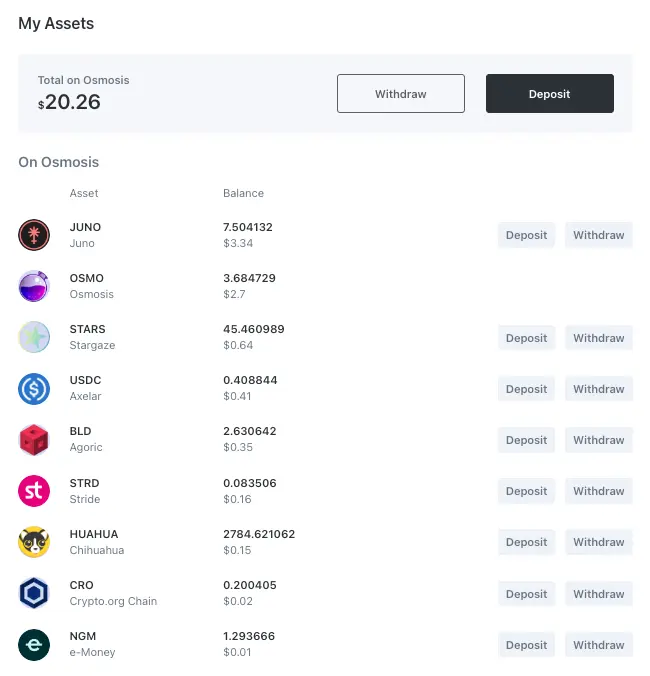Image resolution: width=650 pixels, height=676 pixels.
Task: Deposit BLD Agoric tokens
Action: pyautogui.click(x=526, y=440)
